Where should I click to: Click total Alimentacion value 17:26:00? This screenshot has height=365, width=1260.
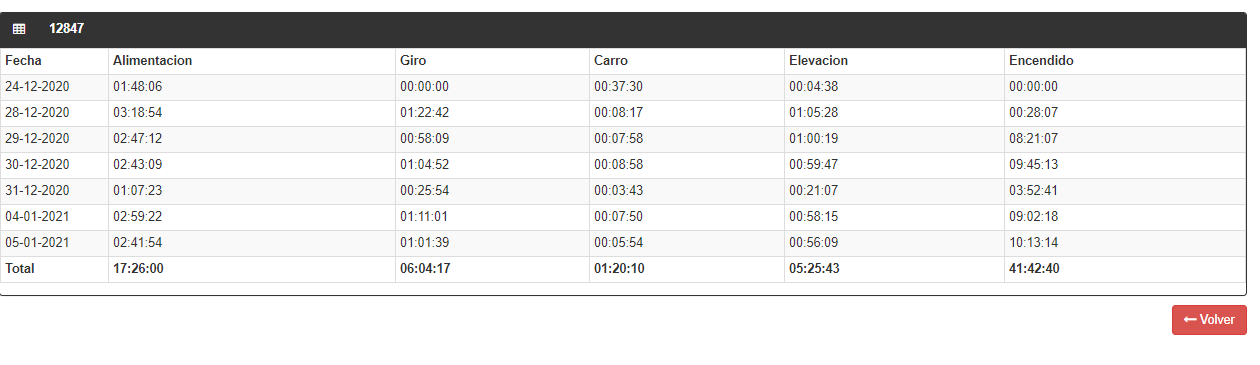tap(138, 269)
